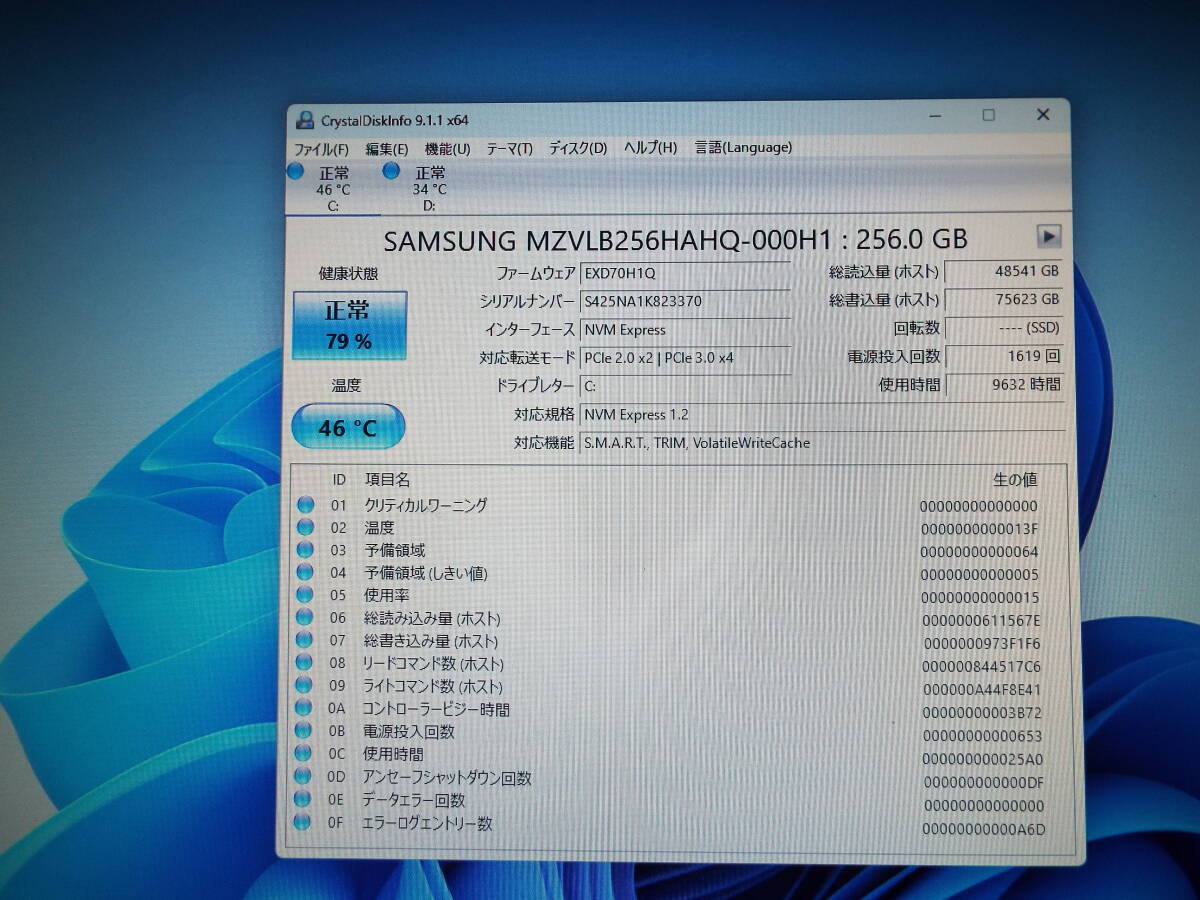Screen dimensions: 1200x900
Task: Click the drive letter field C:
Action: click(x=685, y=385)
